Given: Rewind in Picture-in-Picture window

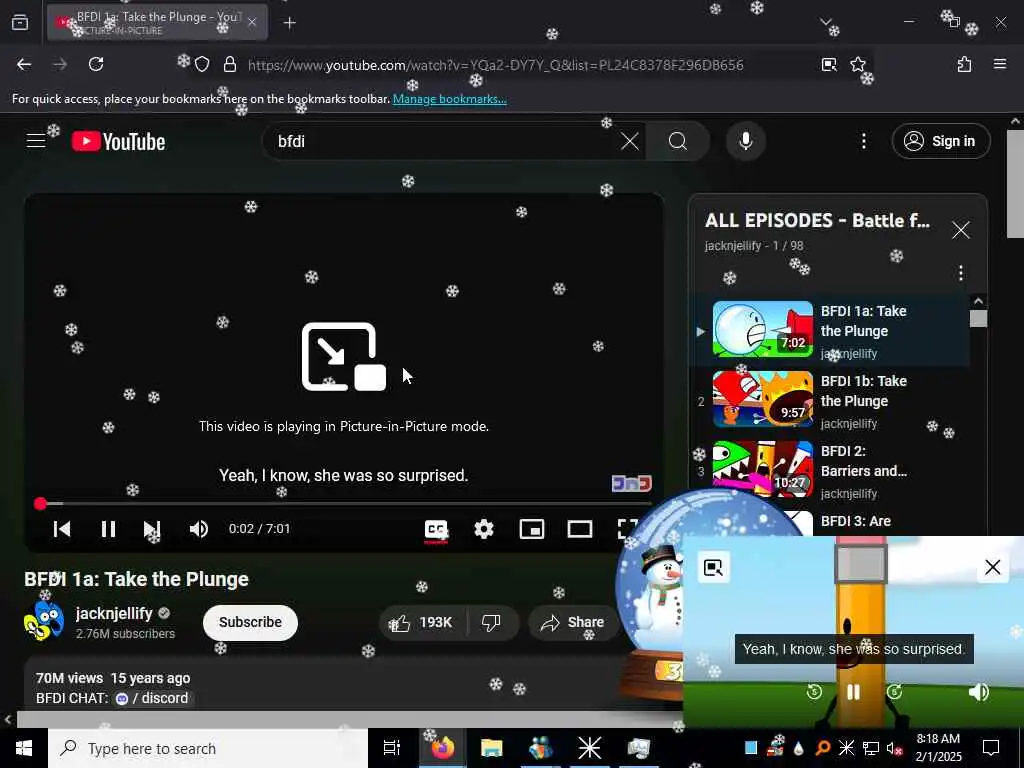Looking at the screenshot, I should tap(814, 692).
